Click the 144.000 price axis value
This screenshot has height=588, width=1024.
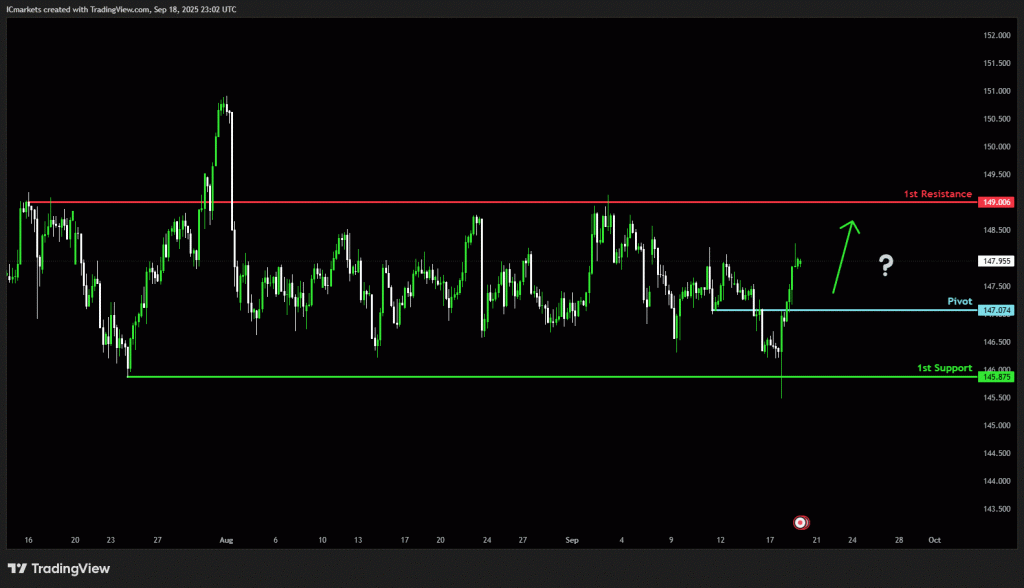[997, 481]
